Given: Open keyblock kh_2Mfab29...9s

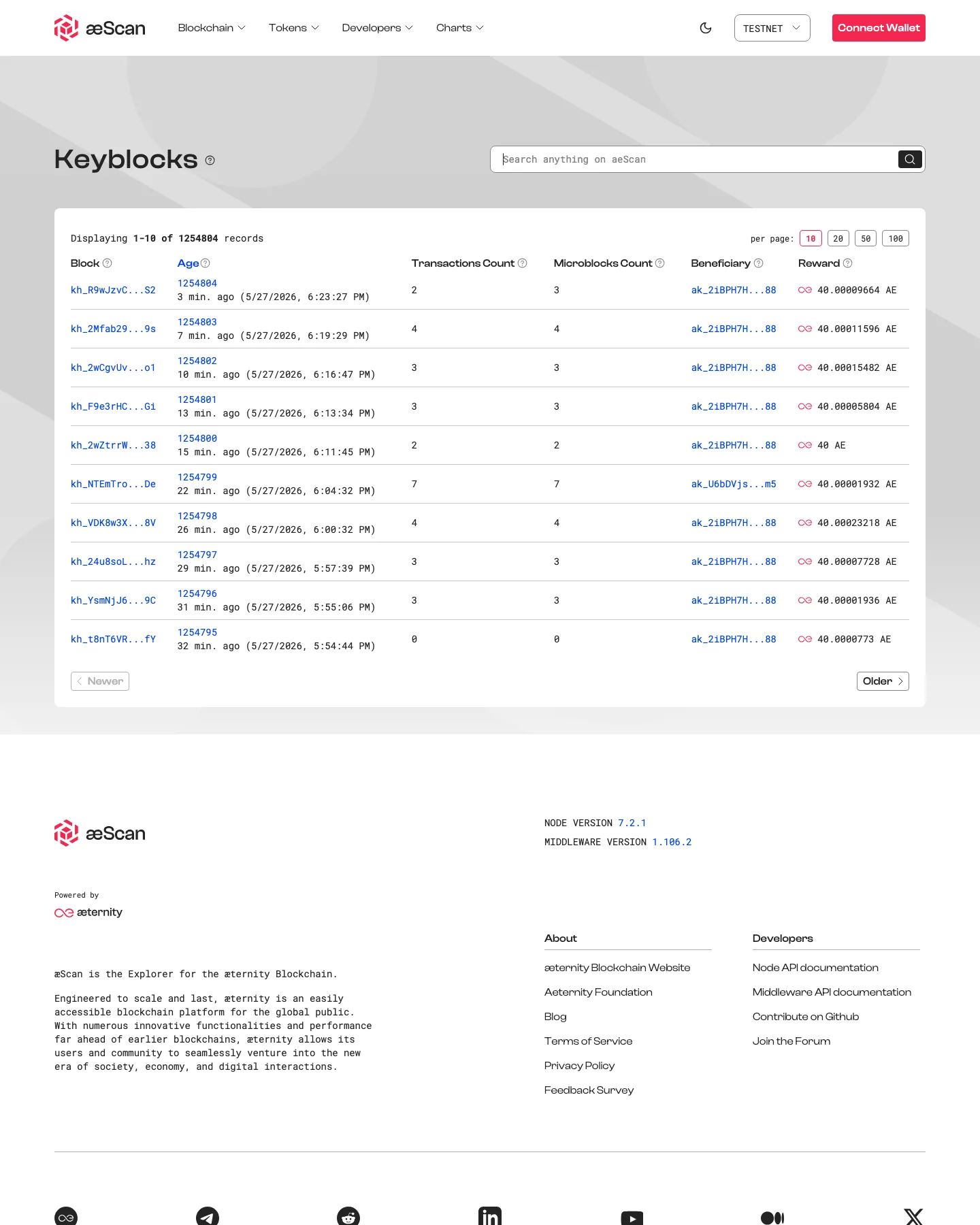Looking at the screenshot, I should (113, 329).
